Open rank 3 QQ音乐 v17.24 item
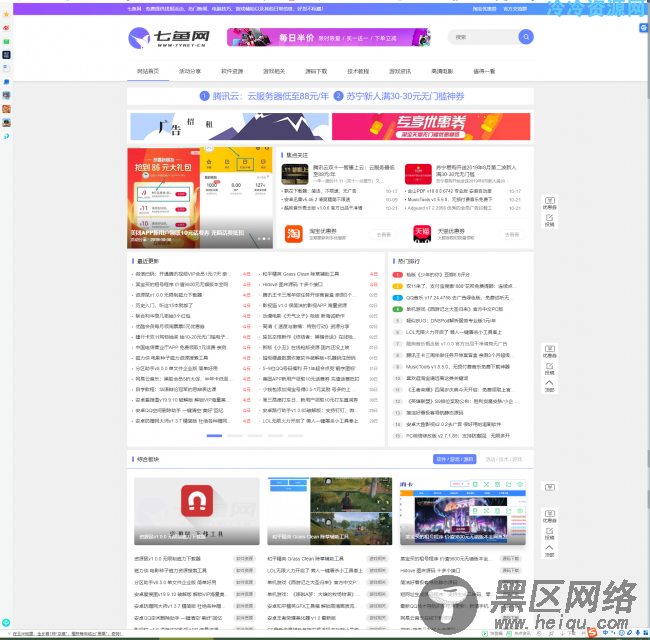 pyautogui.click(x=459, y=298)
